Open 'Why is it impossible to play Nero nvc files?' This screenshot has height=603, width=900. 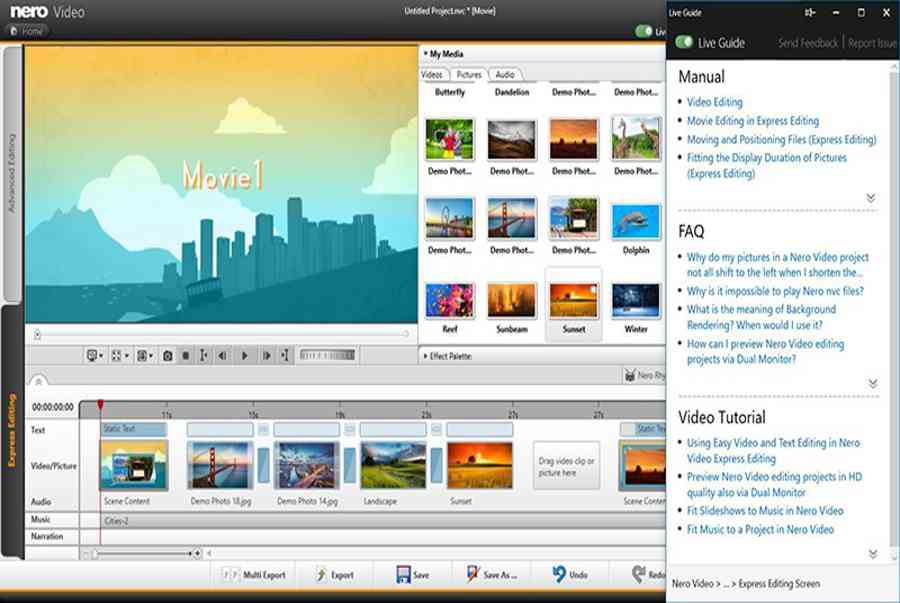(775, 291)
